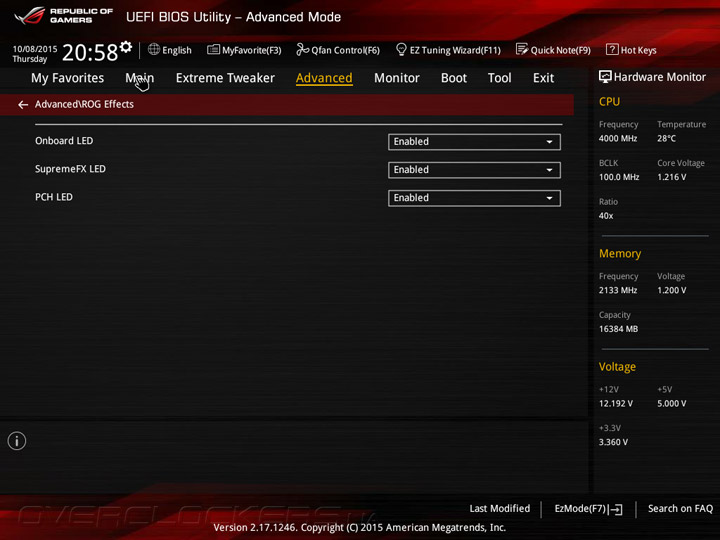
Task: Switch to the Boot tab
Action: tap(454, 78)
